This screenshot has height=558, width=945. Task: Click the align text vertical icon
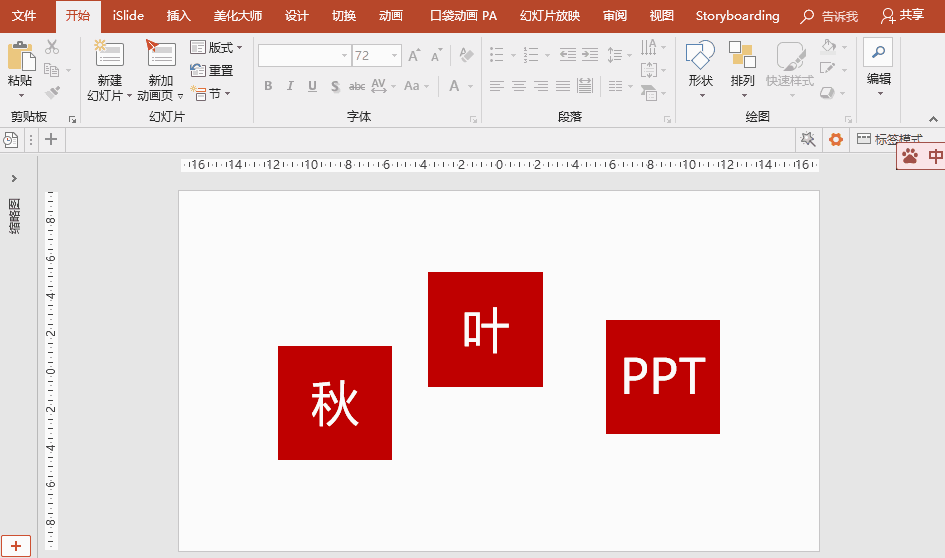[648, 70]
